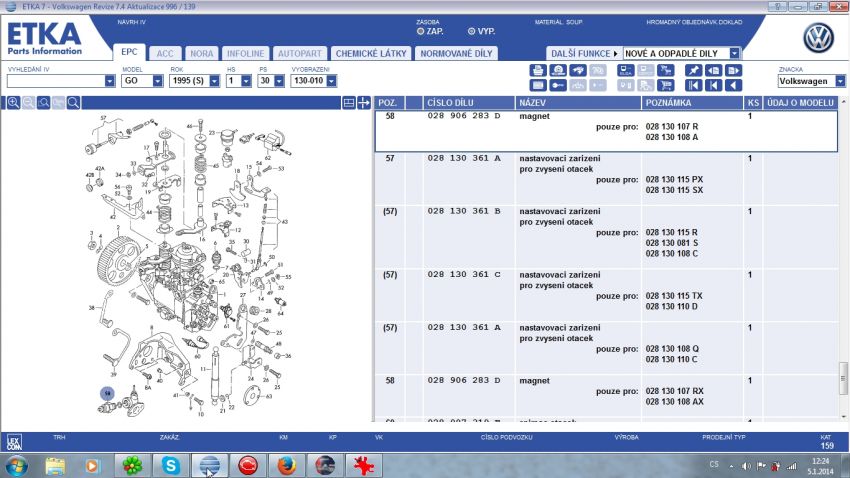Image resolution: width=850 pixels, height=478 pixels.
Task: Switch to the Chemické látky tab
Action: [x=371, y=53]
